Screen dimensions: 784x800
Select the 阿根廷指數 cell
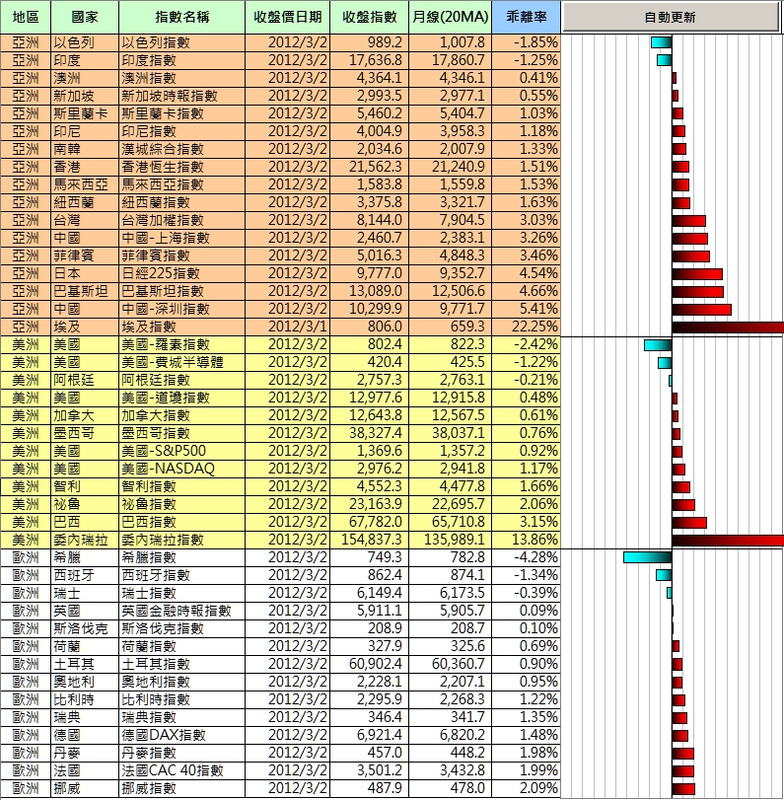pos(182,380)
